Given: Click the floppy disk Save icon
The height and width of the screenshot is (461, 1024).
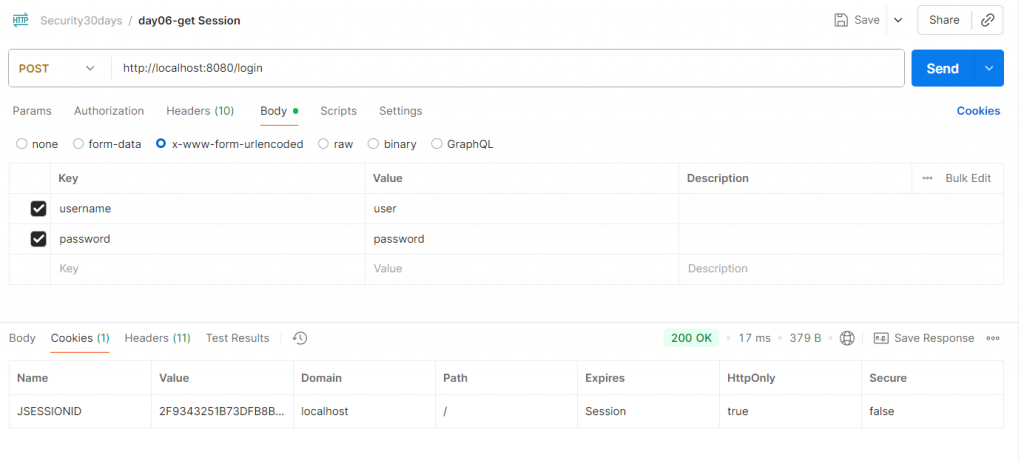Looking at the screenshot, I should pyautogui.click(x=842, y=20).
